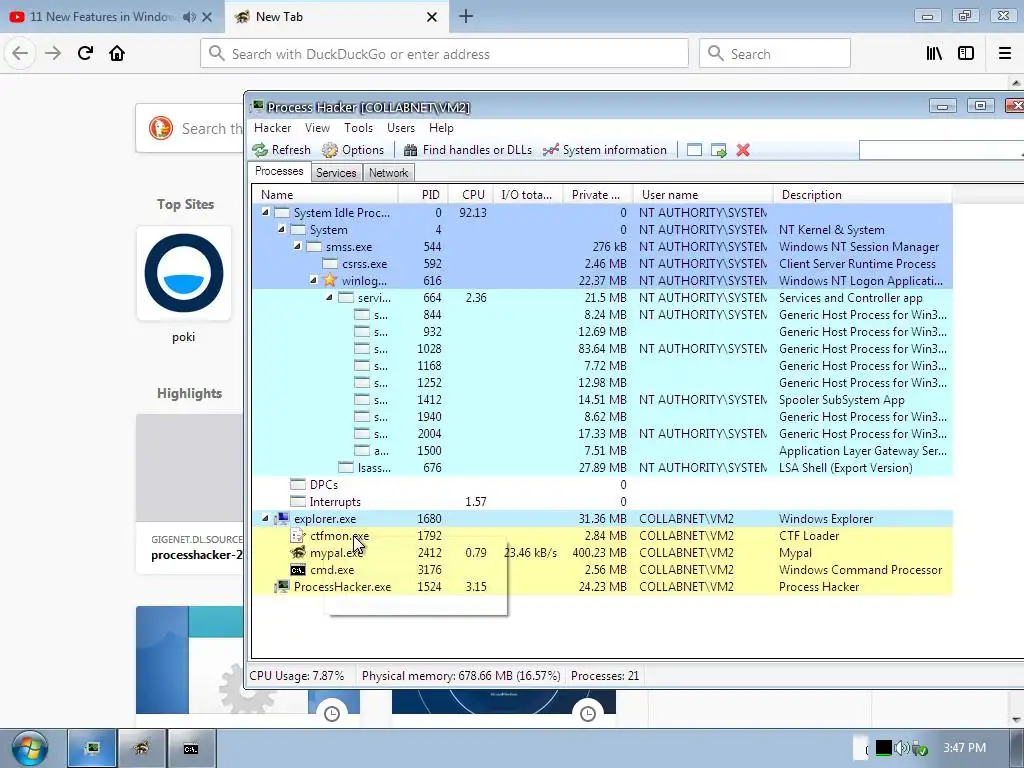
Task: Select the lsass process row
Action: pyautogui.click(x=602, y=468)
